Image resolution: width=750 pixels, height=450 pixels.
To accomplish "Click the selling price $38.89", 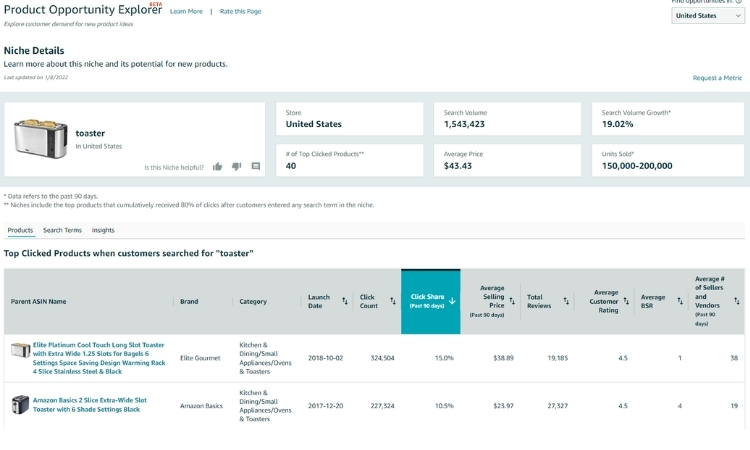I will click(x=503, y=358).
